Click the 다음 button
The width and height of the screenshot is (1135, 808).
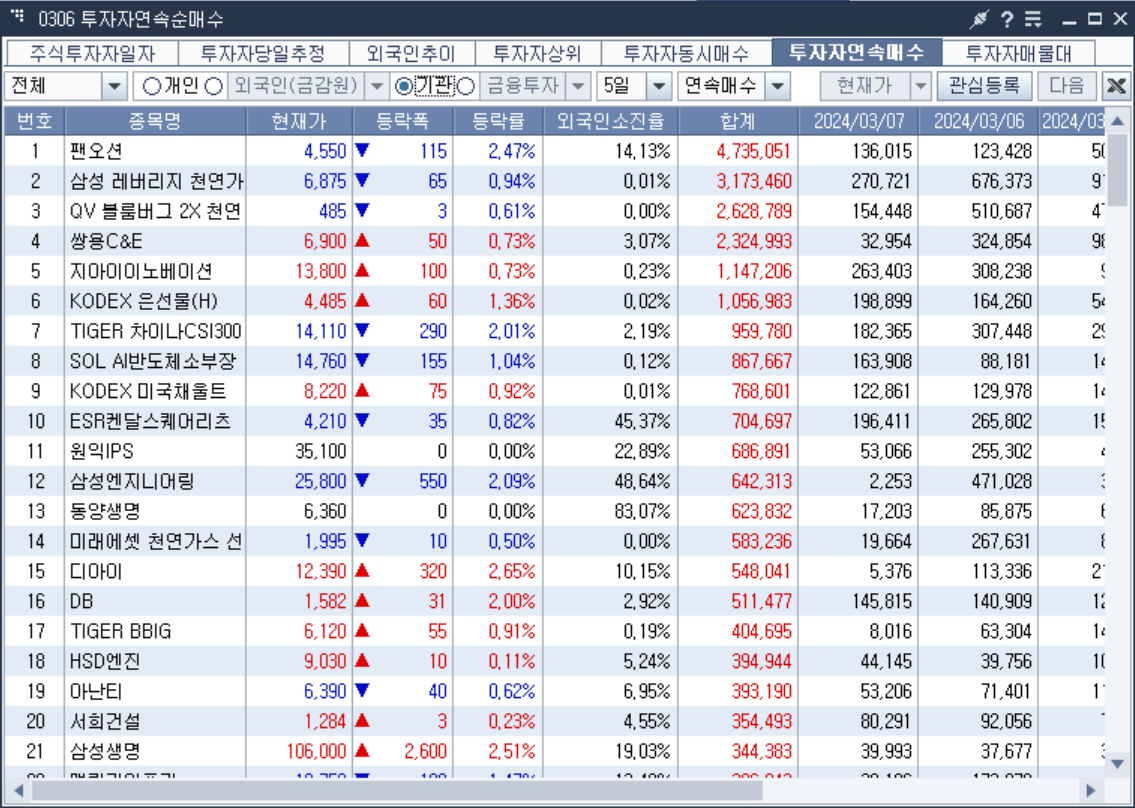1067,86
